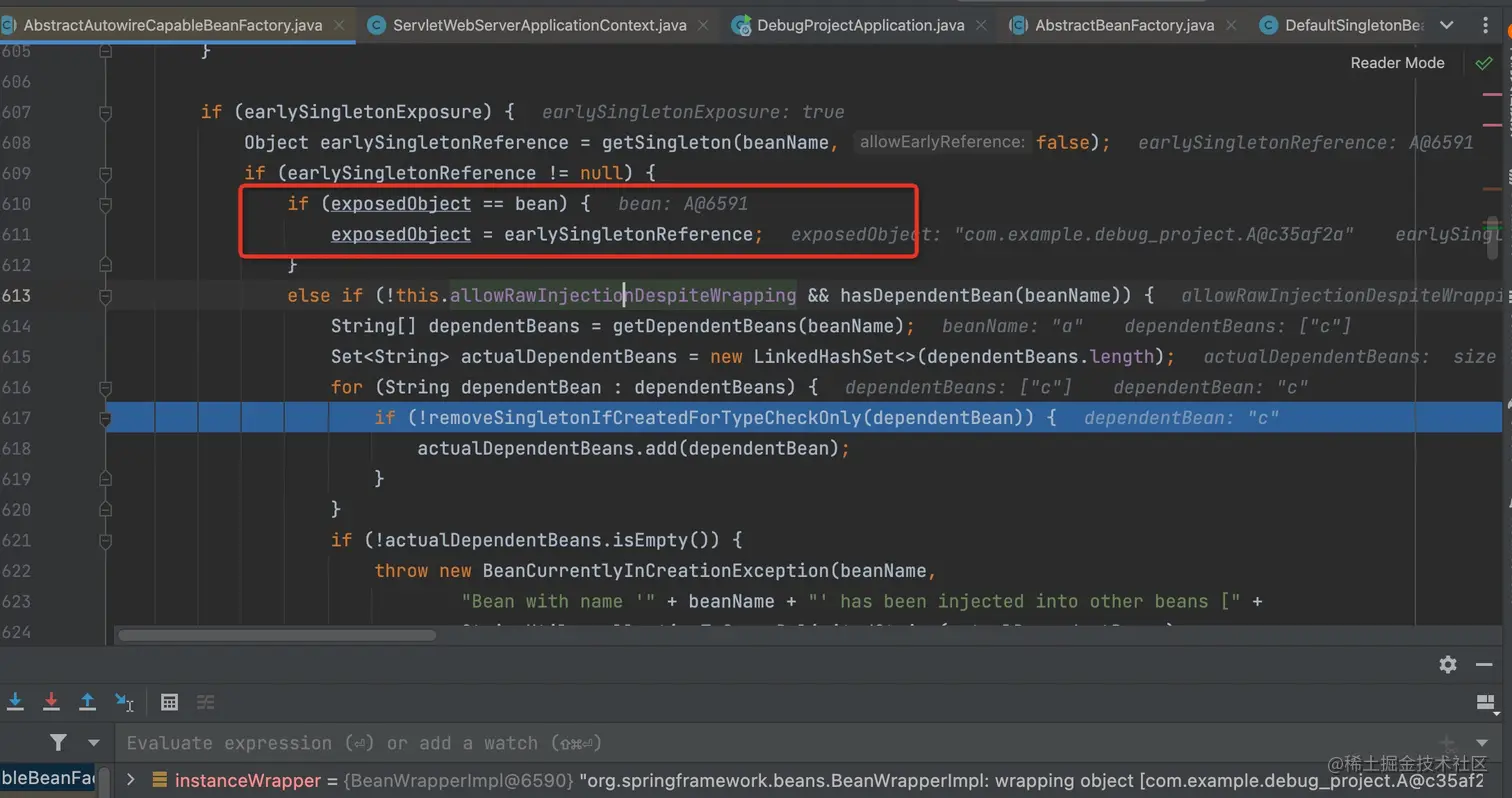
Task: Select the selected frame row in Frames list
Action: 48,779
